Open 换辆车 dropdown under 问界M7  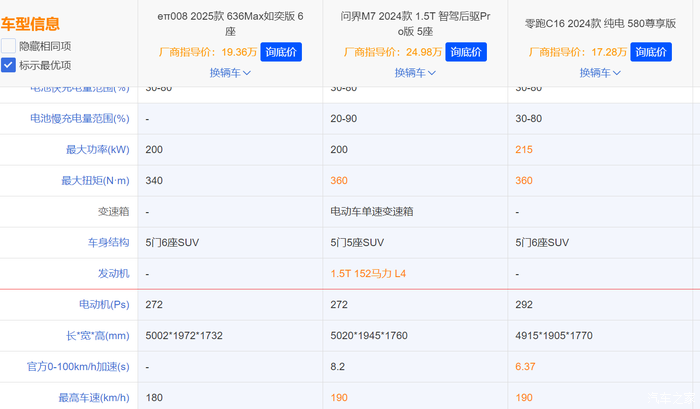pos(415,73)
